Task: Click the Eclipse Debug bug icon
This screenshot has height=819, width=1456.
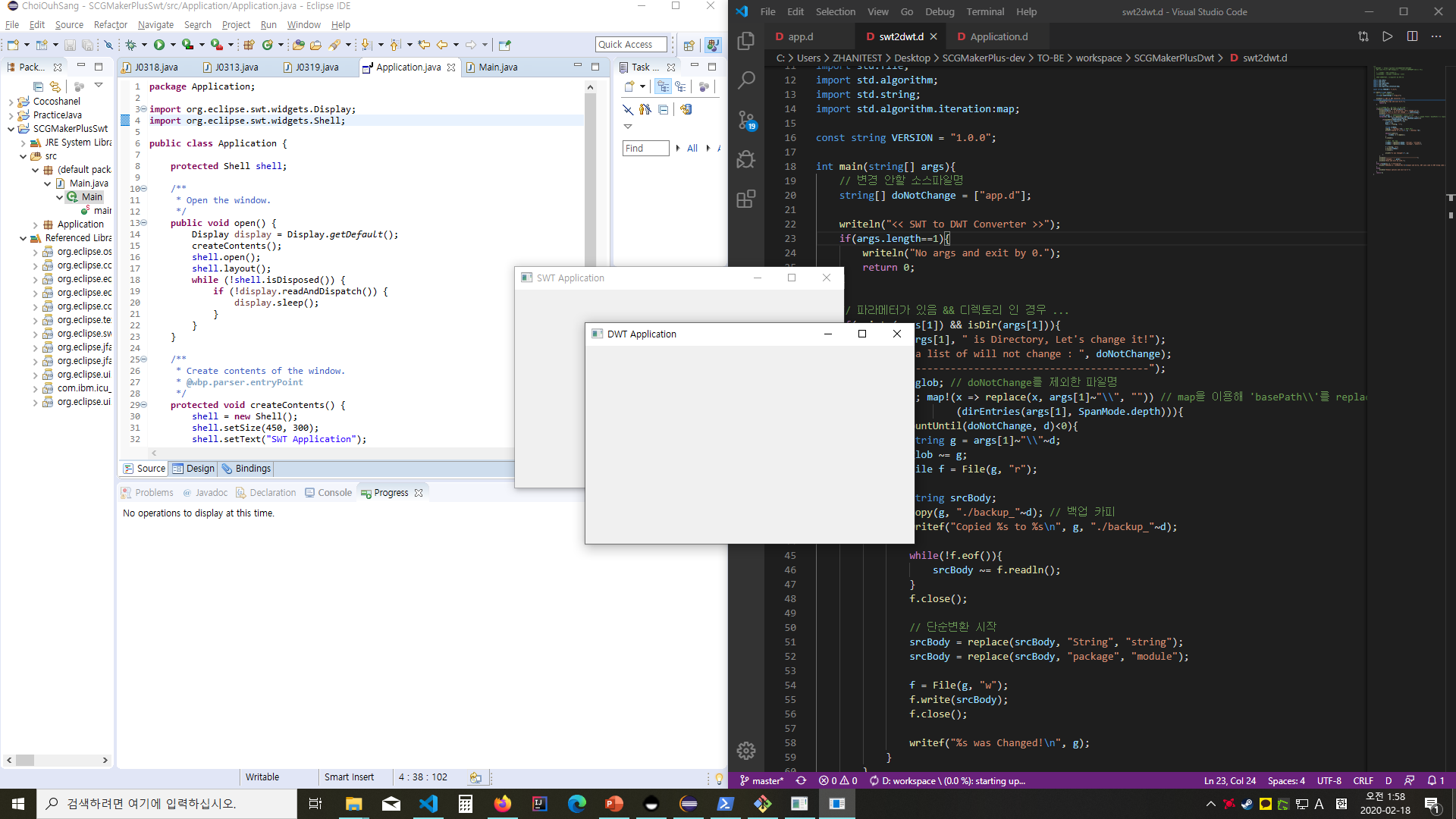Action: (130, 45)
